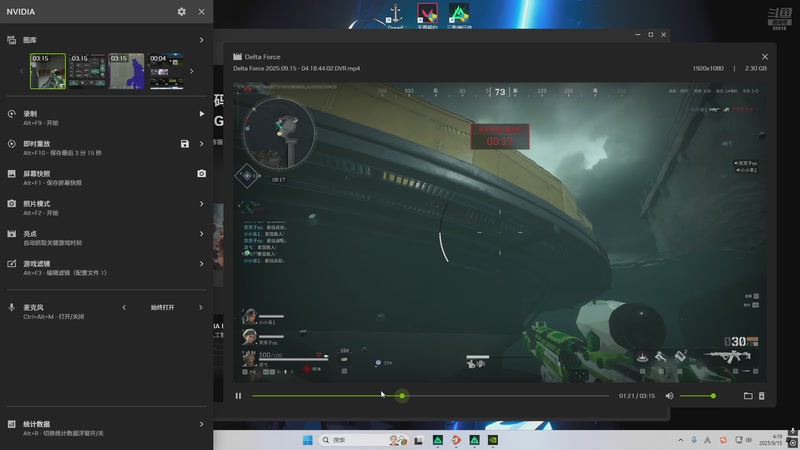The height and width of the screenshot is (450, 800).
Task: Expand 照片模式 photo mode chevron
Action: (202, 204)
